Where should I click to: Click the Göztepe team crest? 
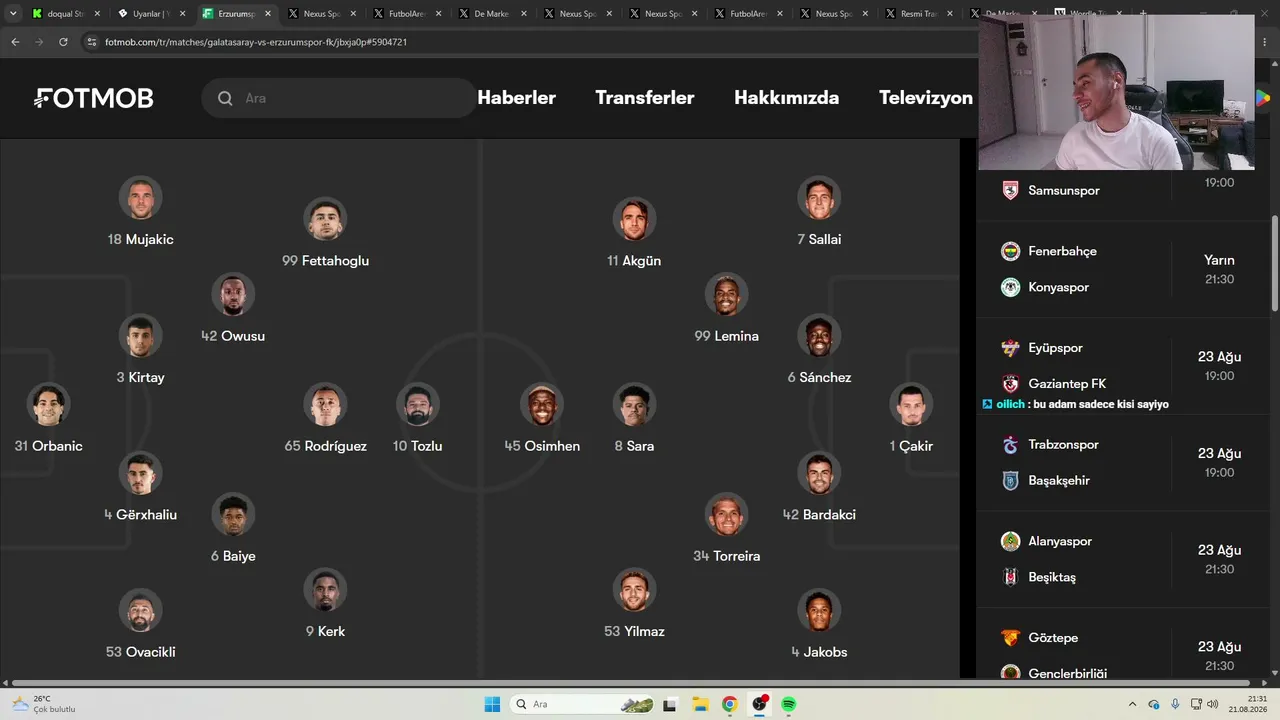pos(1010,638)
